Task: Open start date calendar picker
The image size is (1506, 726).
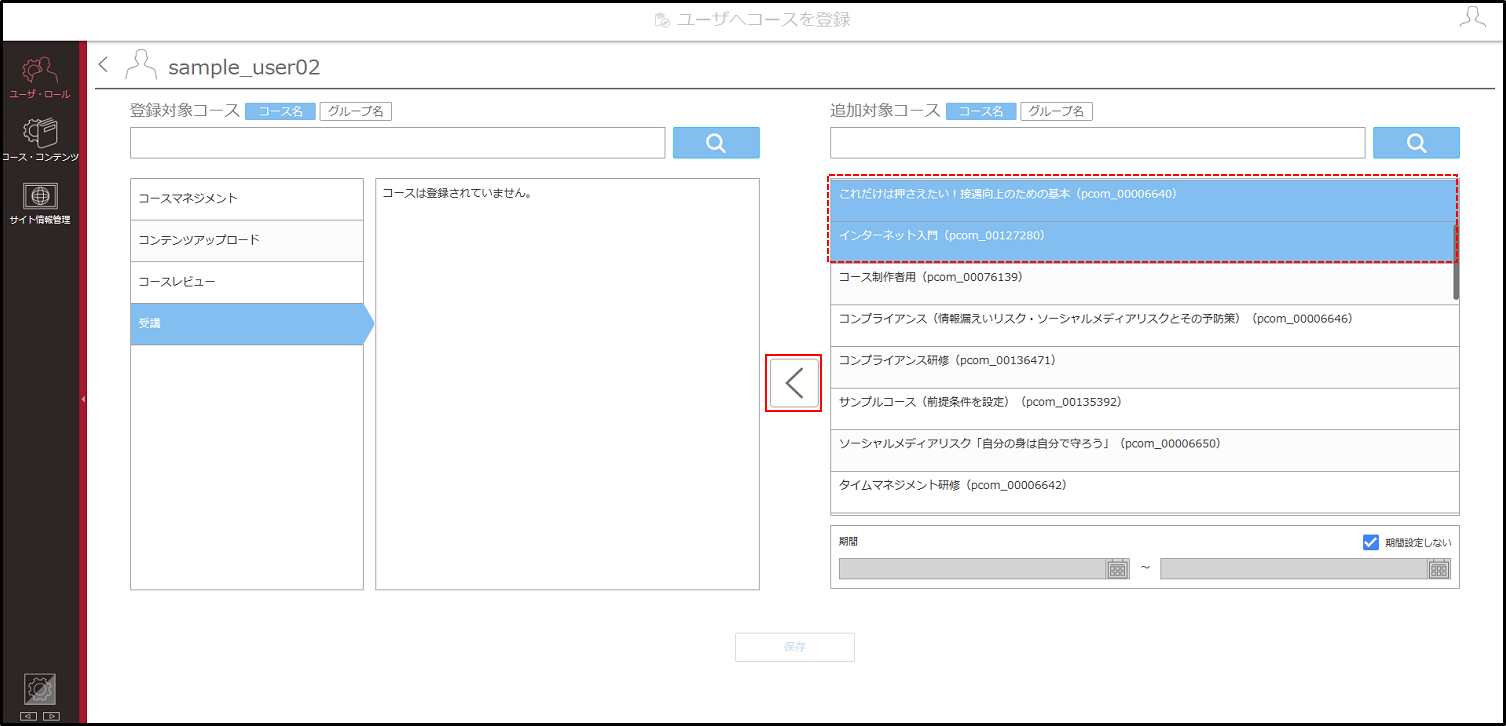Action: tap(1117, 569)
